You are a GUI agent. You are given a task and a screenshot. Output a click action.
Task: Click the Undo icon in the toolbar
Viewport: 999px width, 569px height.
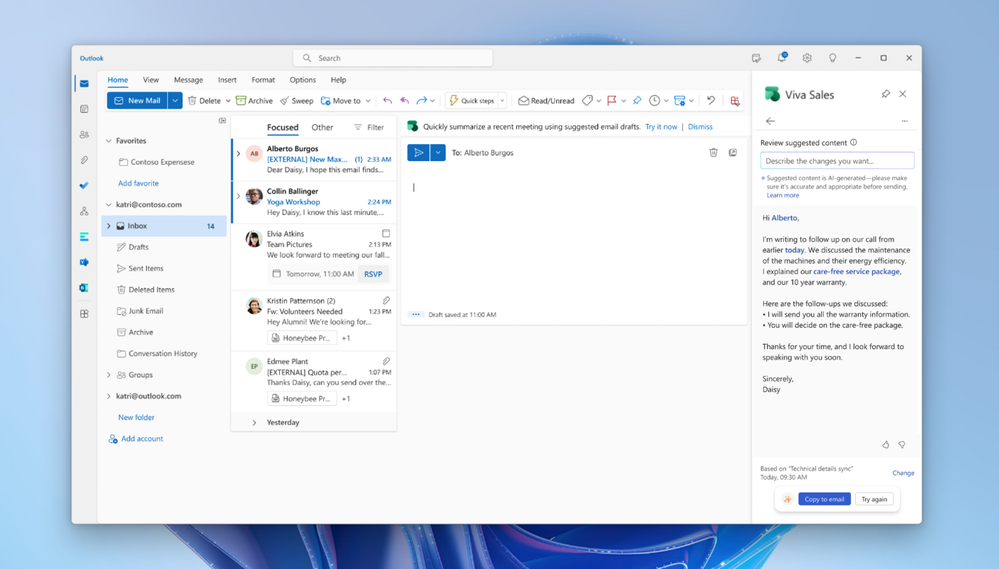coord(711,101)
